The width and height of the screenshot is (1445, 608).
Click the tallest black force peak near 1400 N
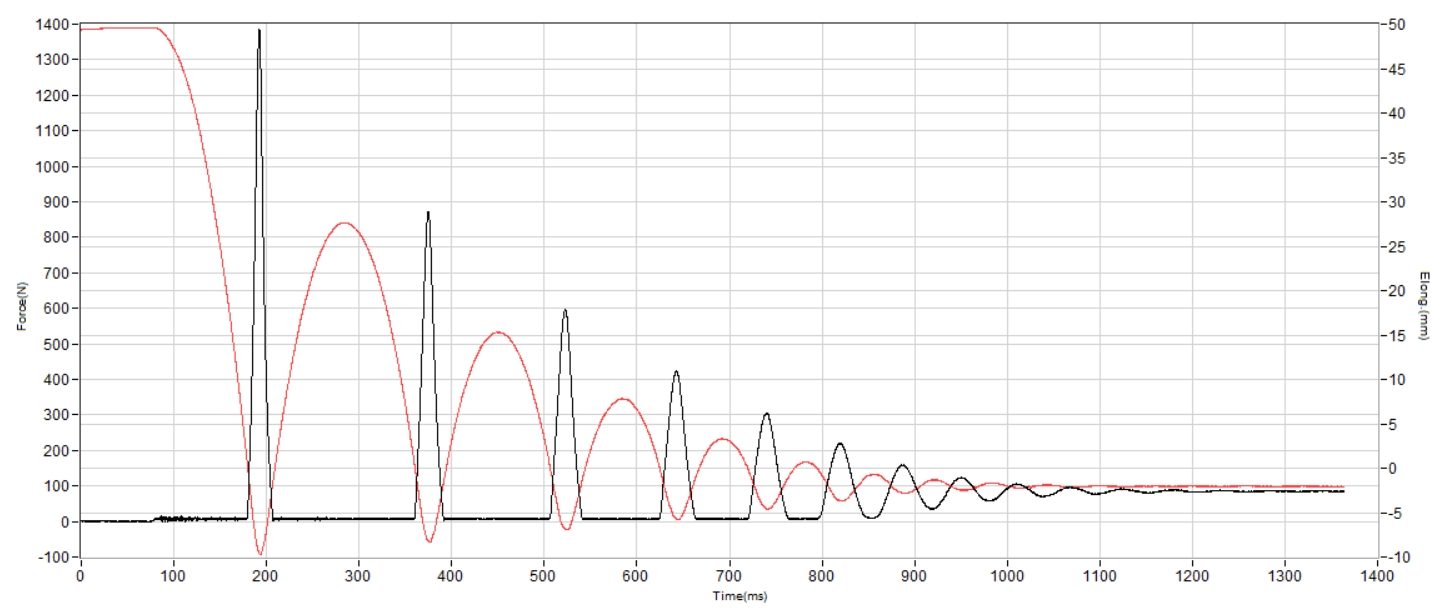click(x=259, y=32)
